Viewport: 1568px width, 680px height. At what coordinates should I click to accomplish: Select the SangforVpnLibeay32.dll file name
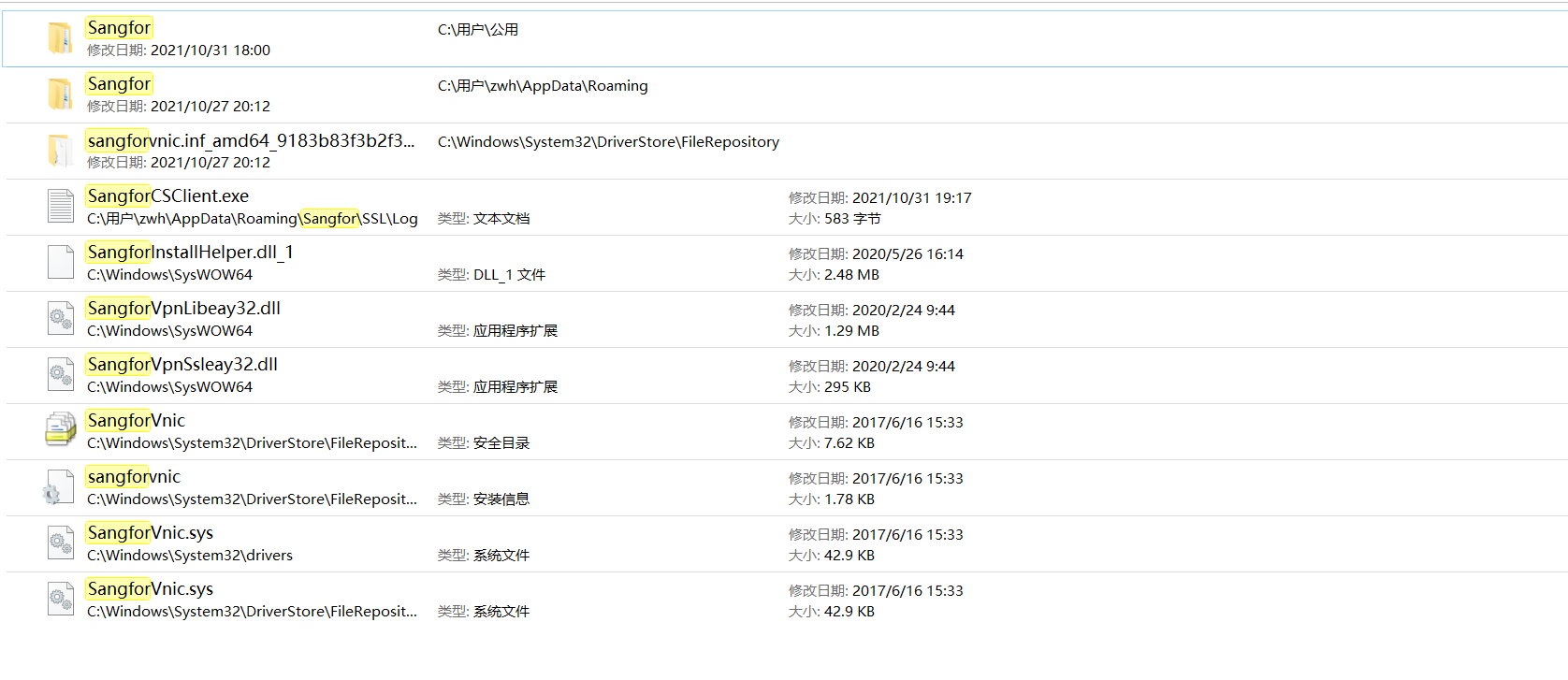184,309
